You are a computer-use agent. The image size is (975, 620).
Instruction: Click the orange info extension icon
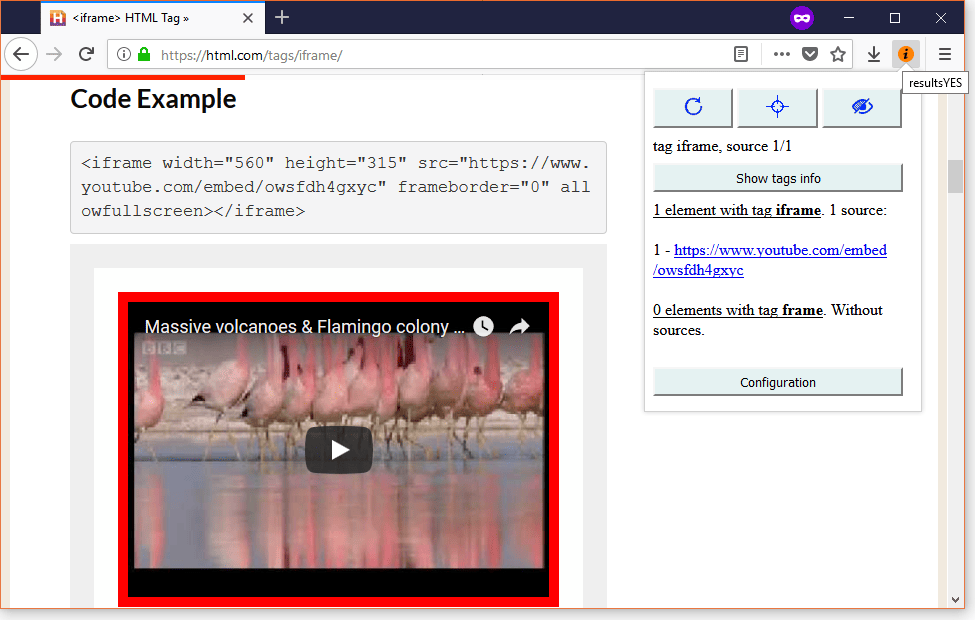click(905, 55)
